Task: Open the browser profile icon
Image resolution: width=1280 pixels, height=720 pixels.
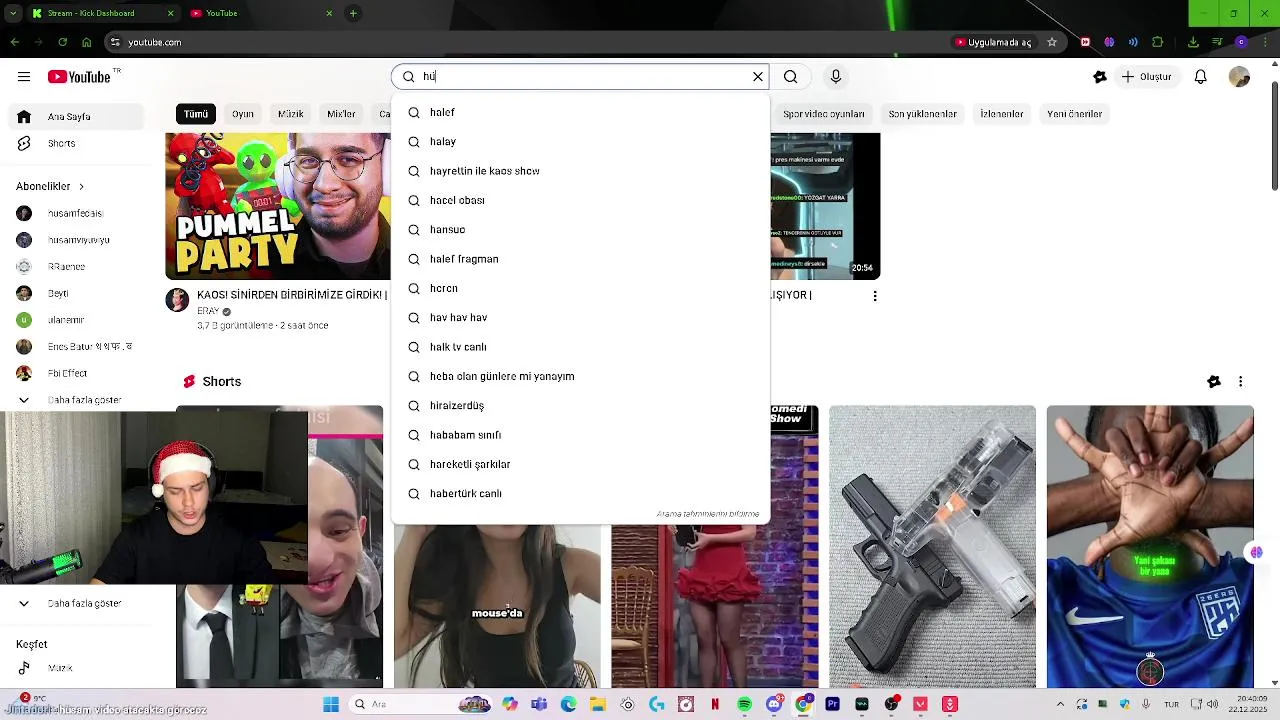Action: [1241, 42]
